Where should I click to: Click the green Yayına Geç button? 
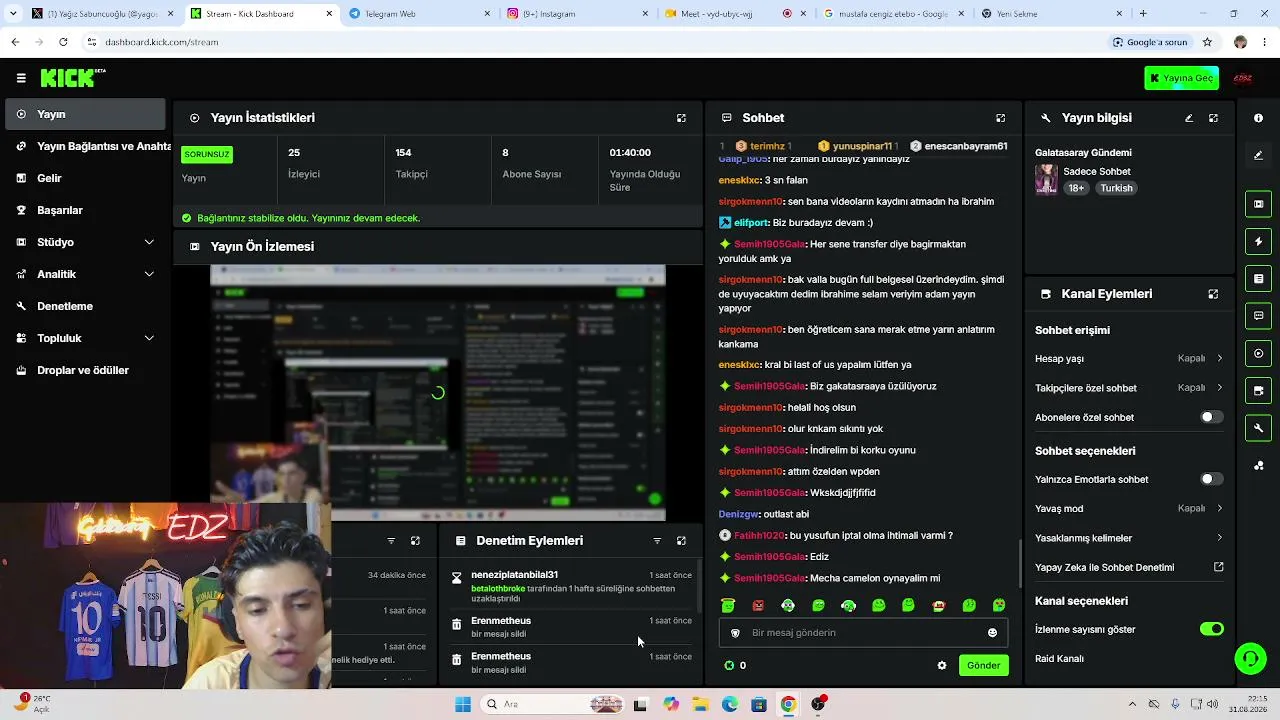click(x=1181, y=78)
